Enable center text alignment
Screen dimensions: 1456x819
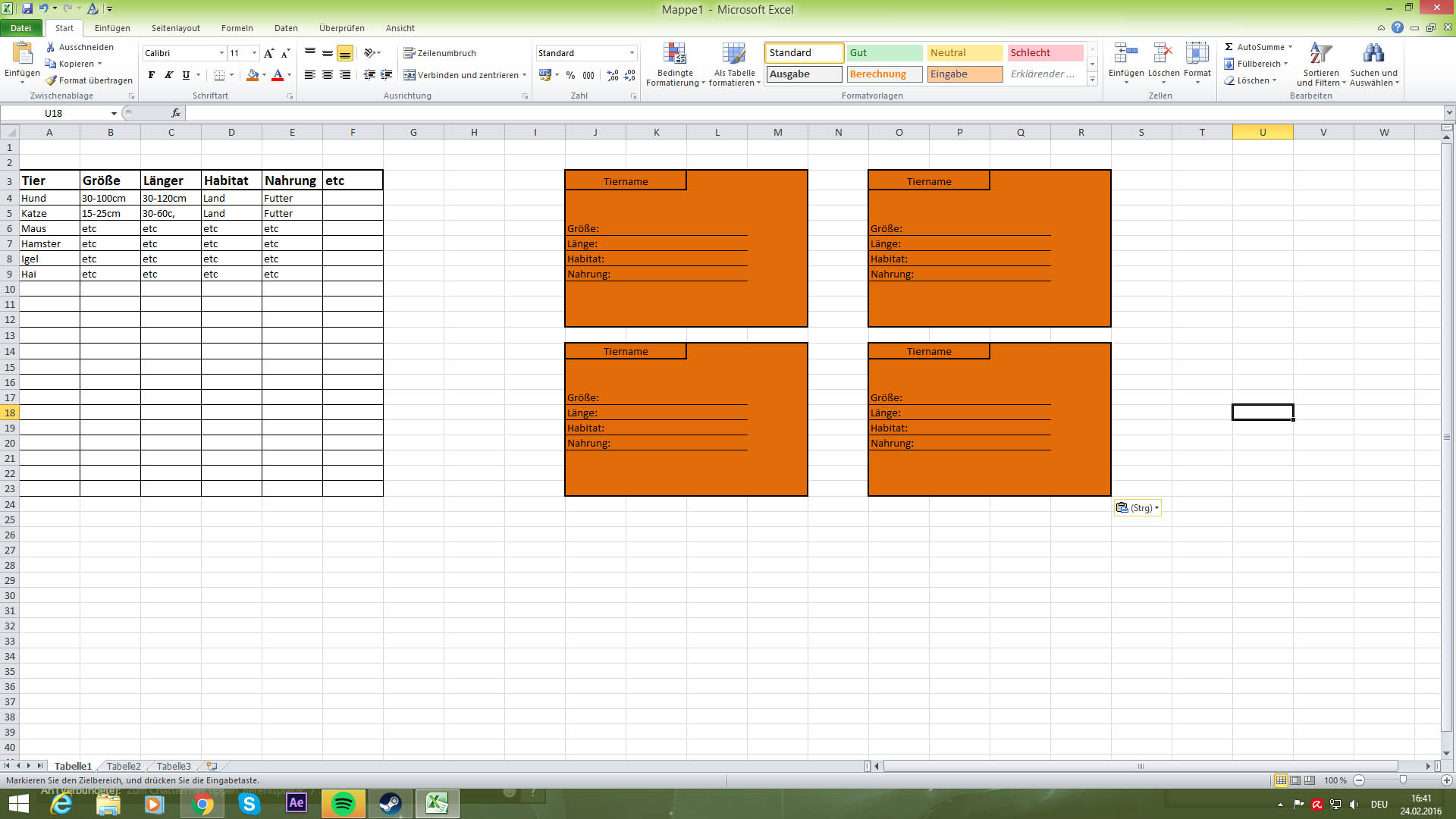coord(327,75)
